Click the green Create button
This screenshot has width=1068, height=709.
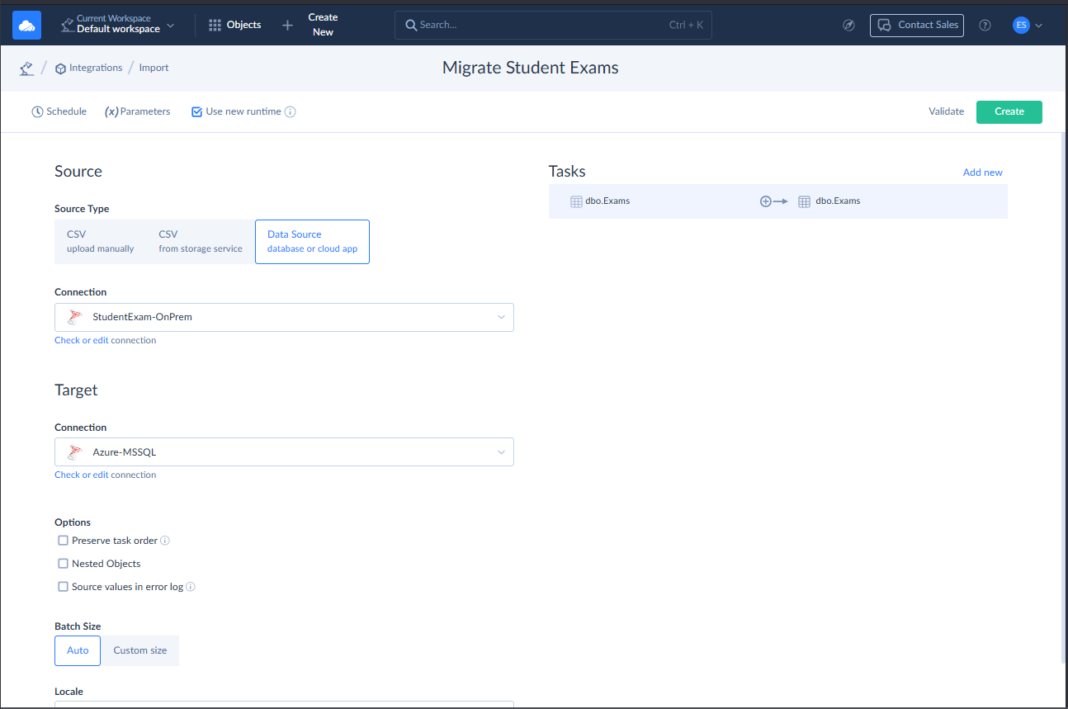(1008, 112)
